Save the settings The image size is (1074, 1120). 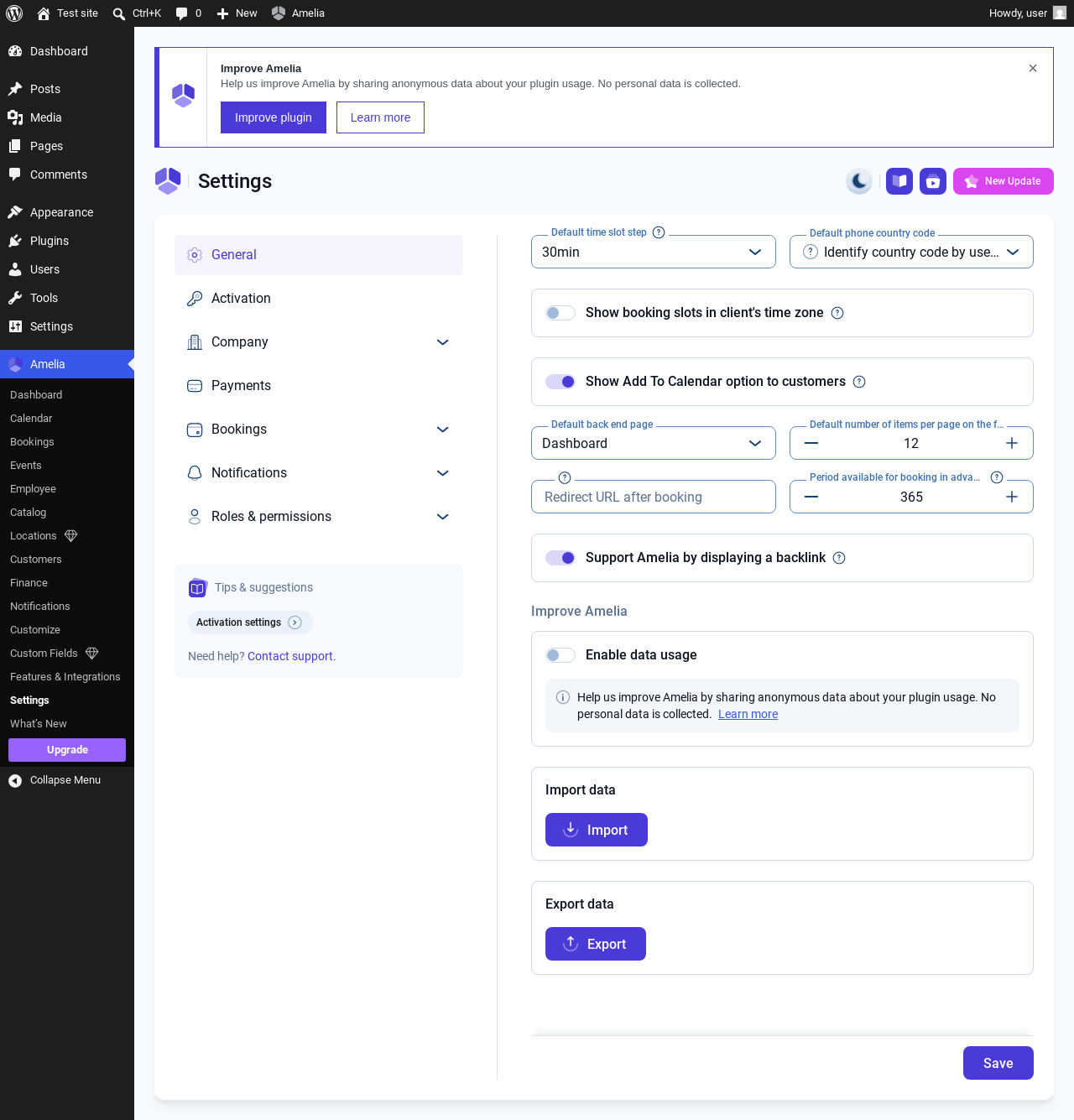click(998, 1063)
